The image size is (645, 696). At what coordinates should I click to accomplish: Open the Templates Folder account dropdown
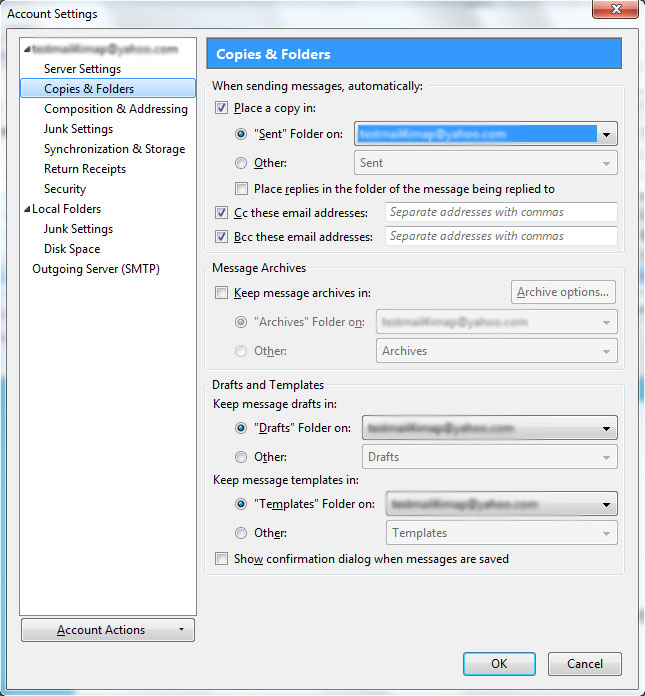(606, 505)
